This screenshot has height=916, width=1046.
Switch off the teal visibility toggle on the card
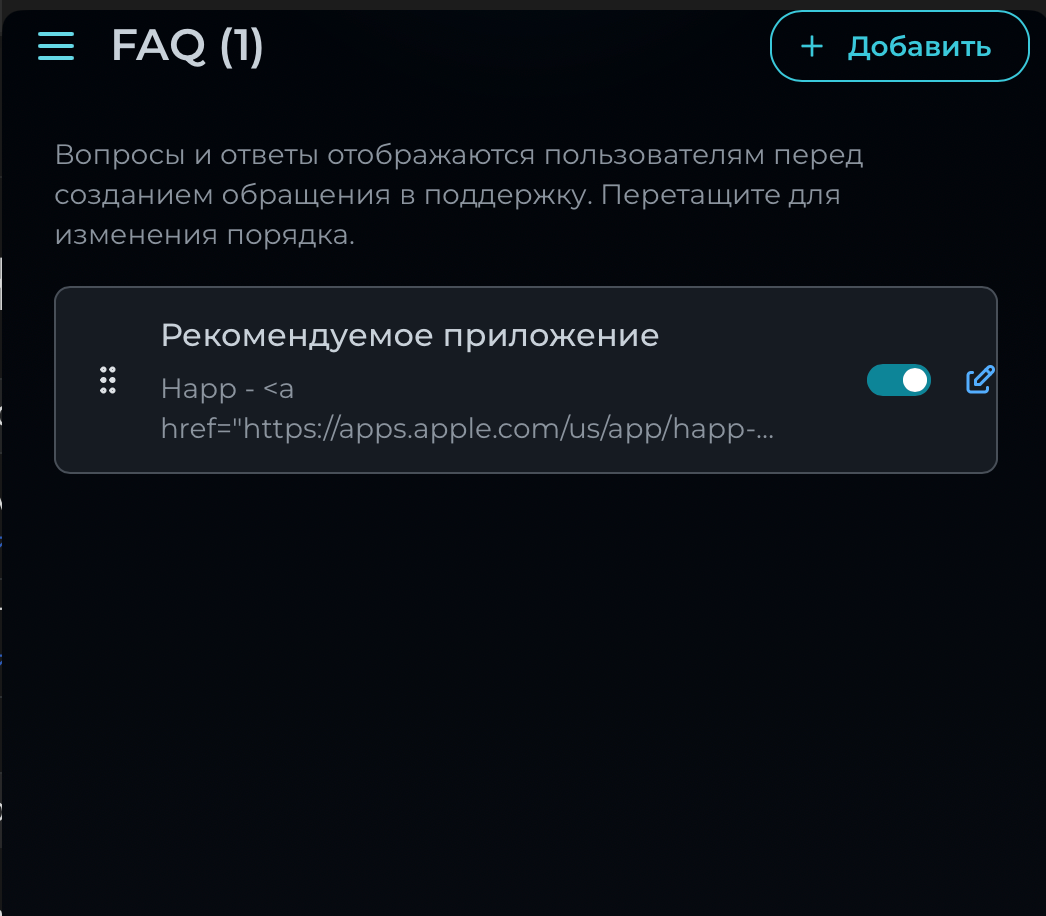898,380
